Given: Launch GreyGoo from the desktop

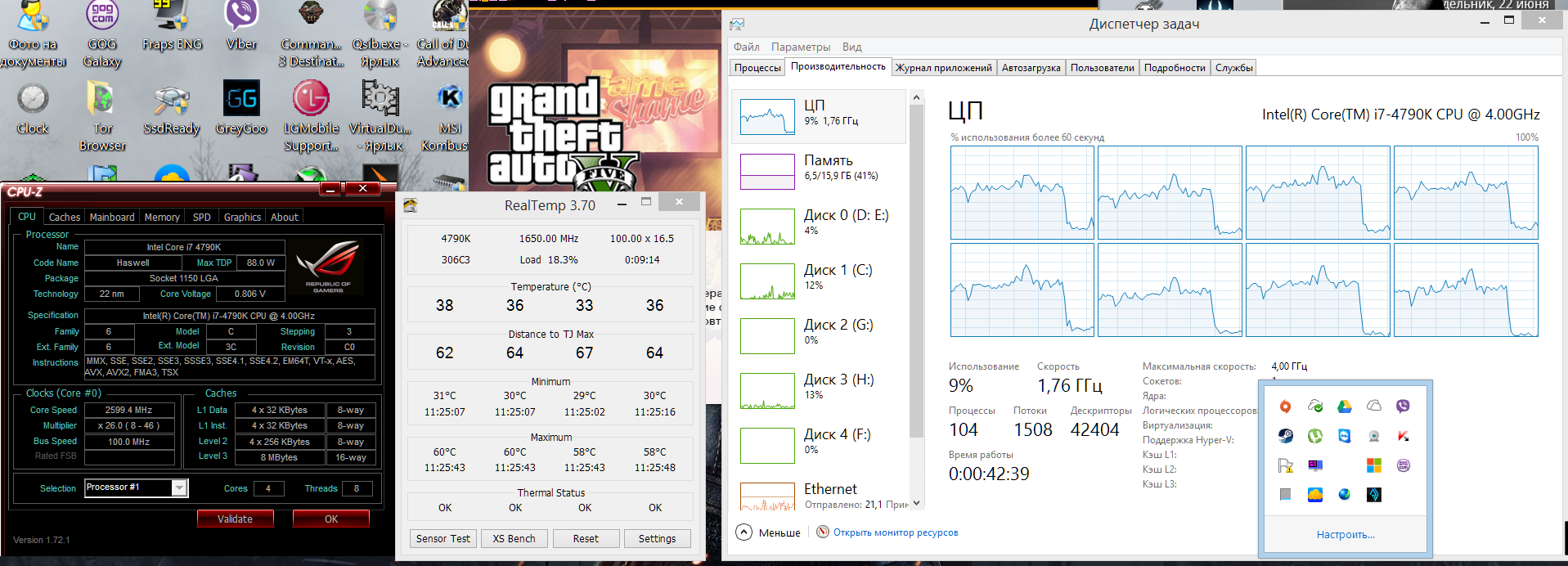Looking at the screenshot, I should 241,109.
